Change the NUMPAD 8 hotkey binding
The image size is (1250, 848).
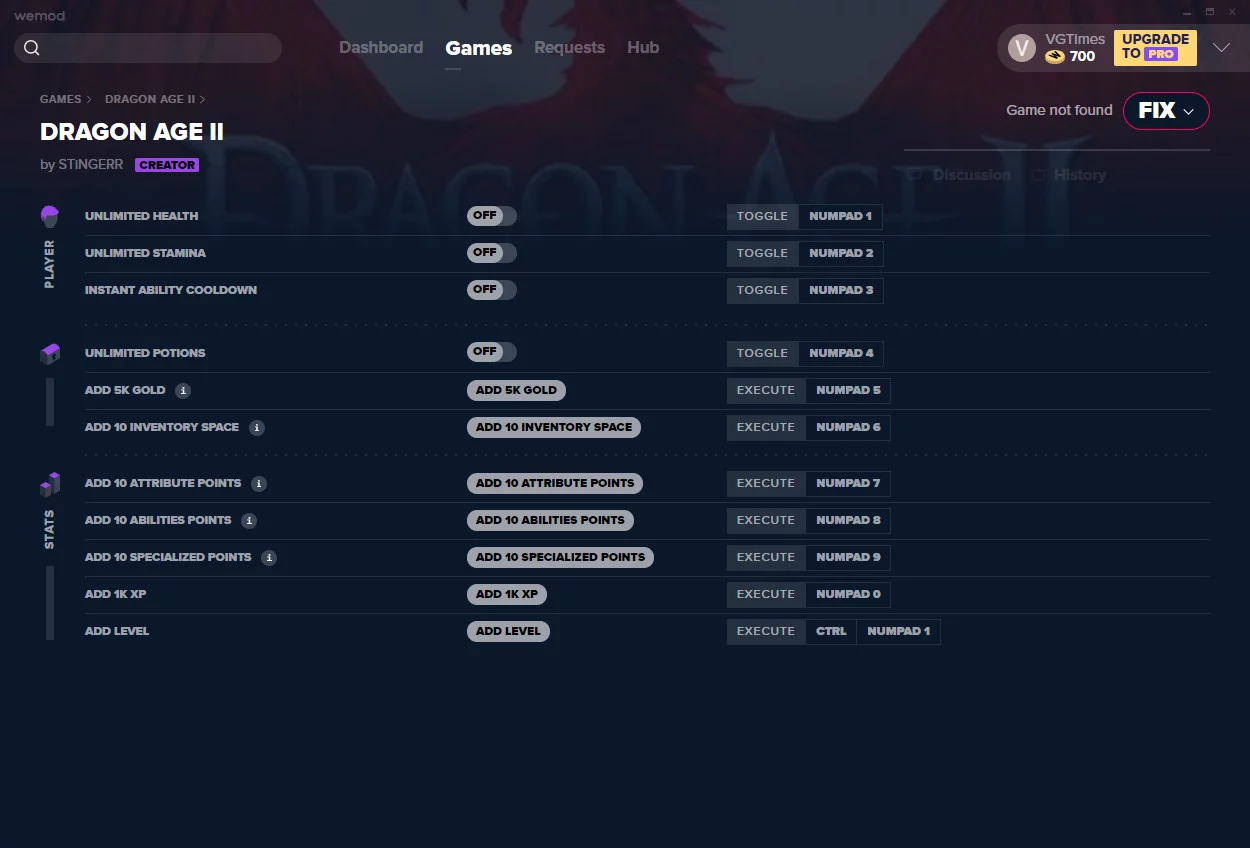point(848,521)
